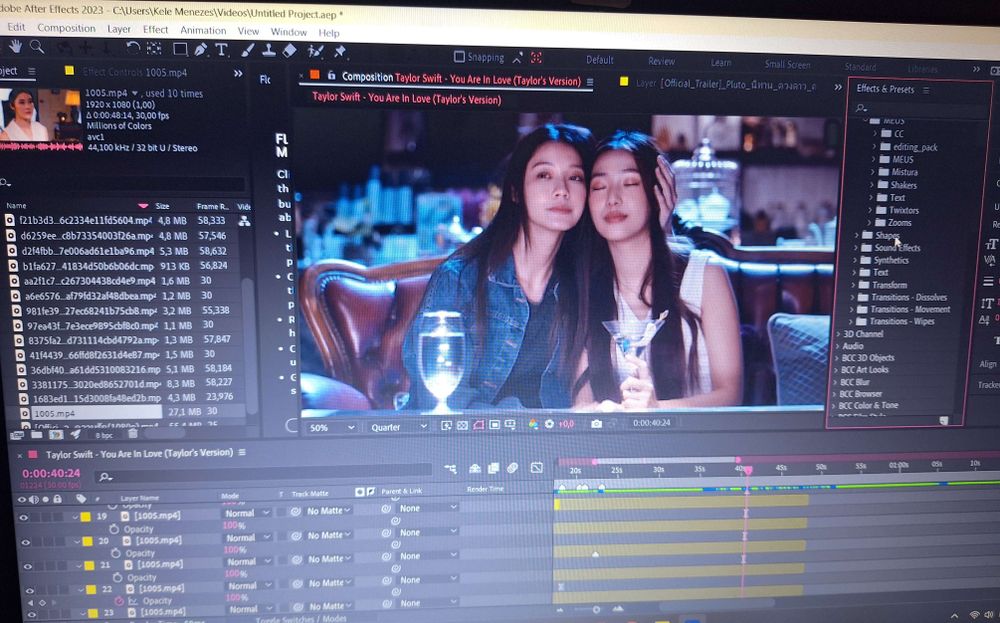Screen dimensions: 1000x623
Task: Toggle Opacity stopwatch on layer 19
Action: point(114,529)
